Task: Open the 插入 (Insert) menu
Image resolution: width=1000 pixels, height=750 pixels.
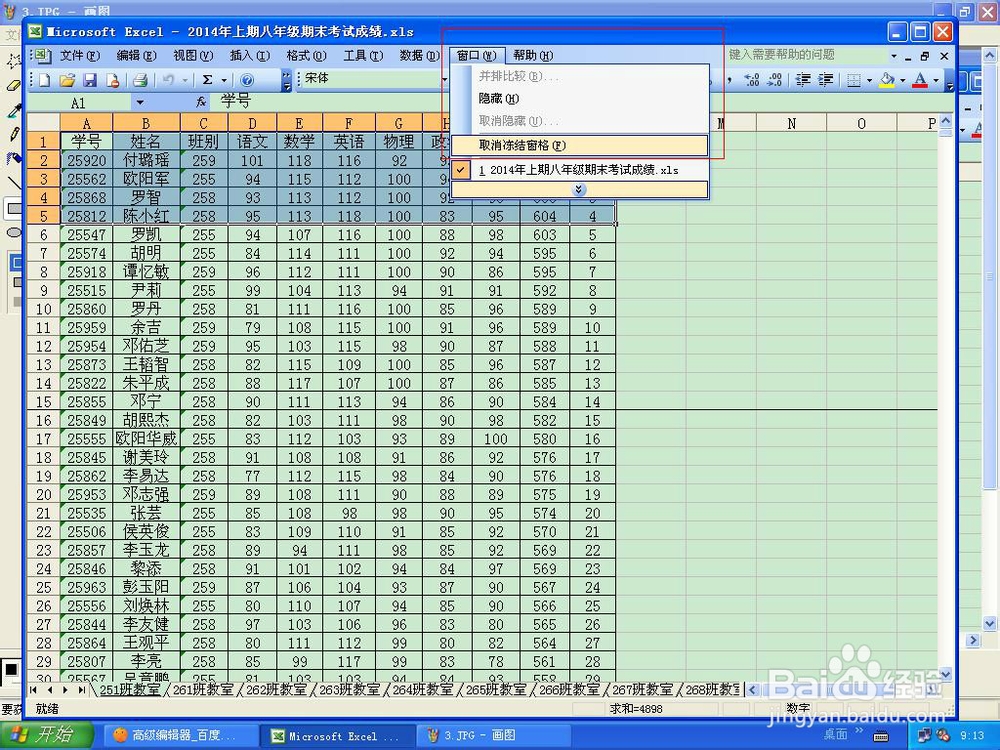Action: click(x=250, y=55)
